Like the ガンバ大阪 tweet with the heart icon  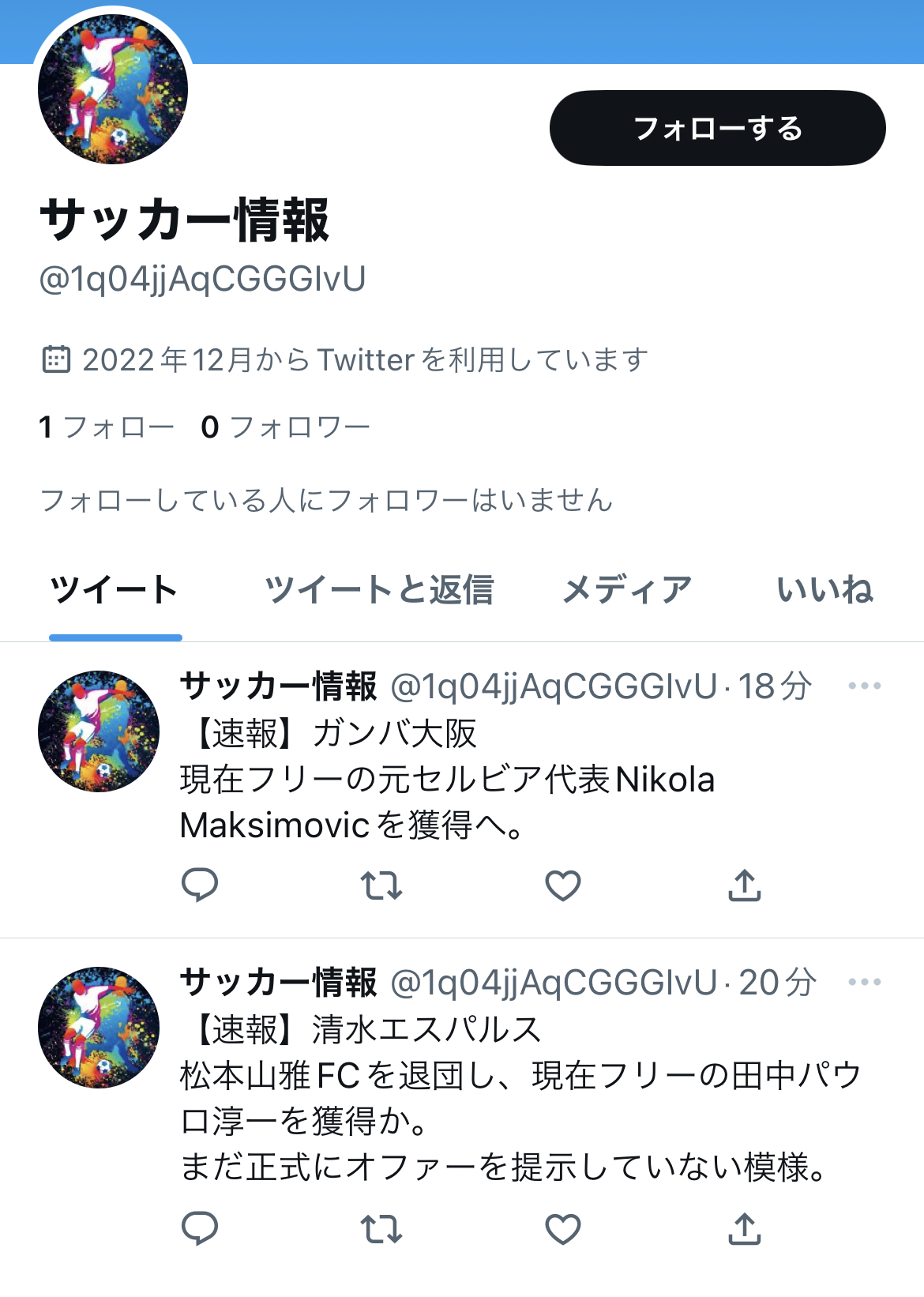(563, 885)
